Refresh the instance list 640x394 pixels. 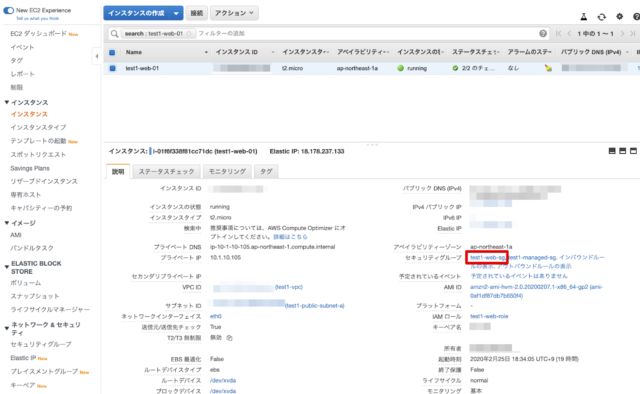click(602, 17)
